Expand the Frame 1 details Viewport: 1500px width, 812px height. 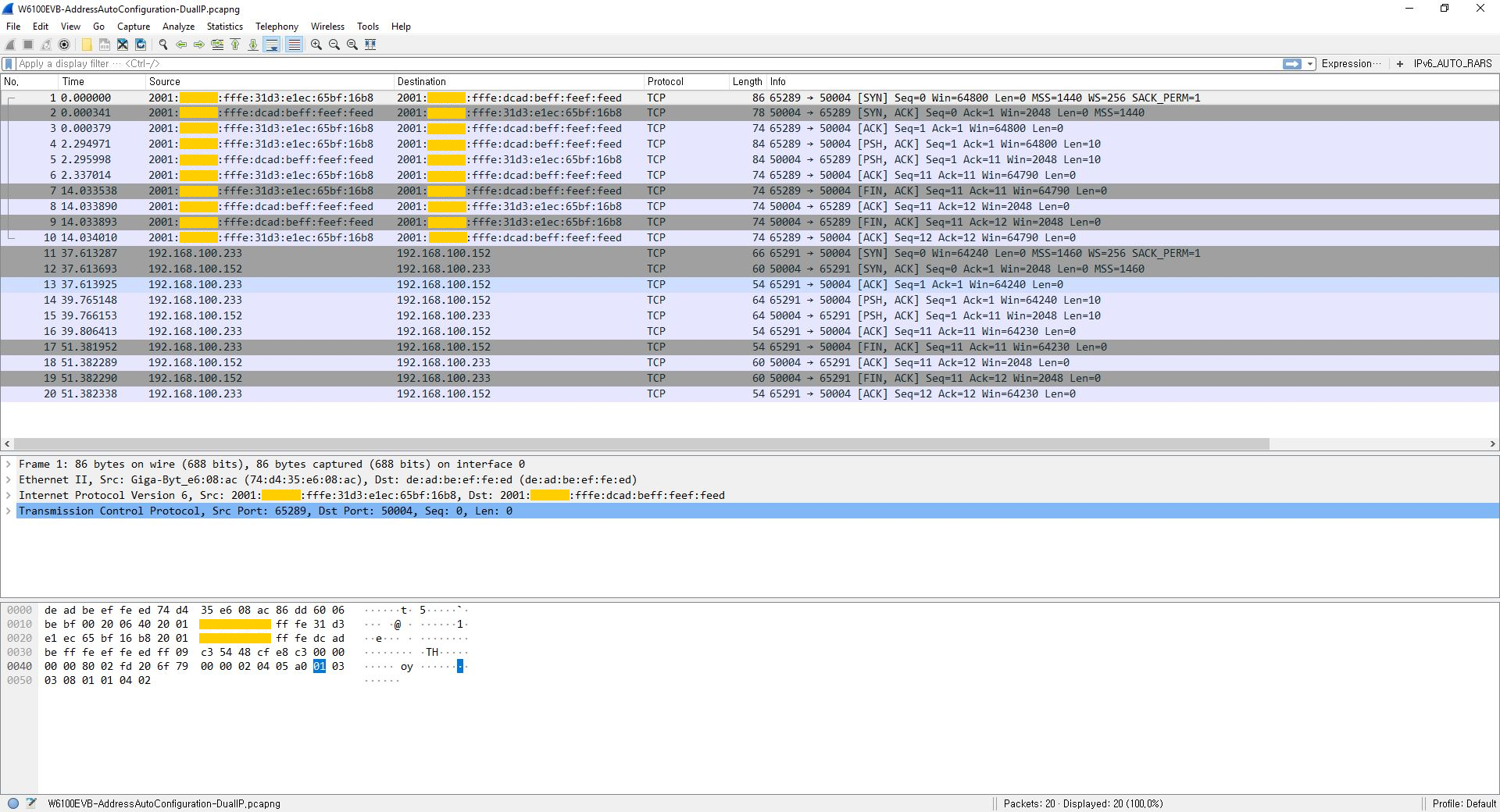coord(8,464)
